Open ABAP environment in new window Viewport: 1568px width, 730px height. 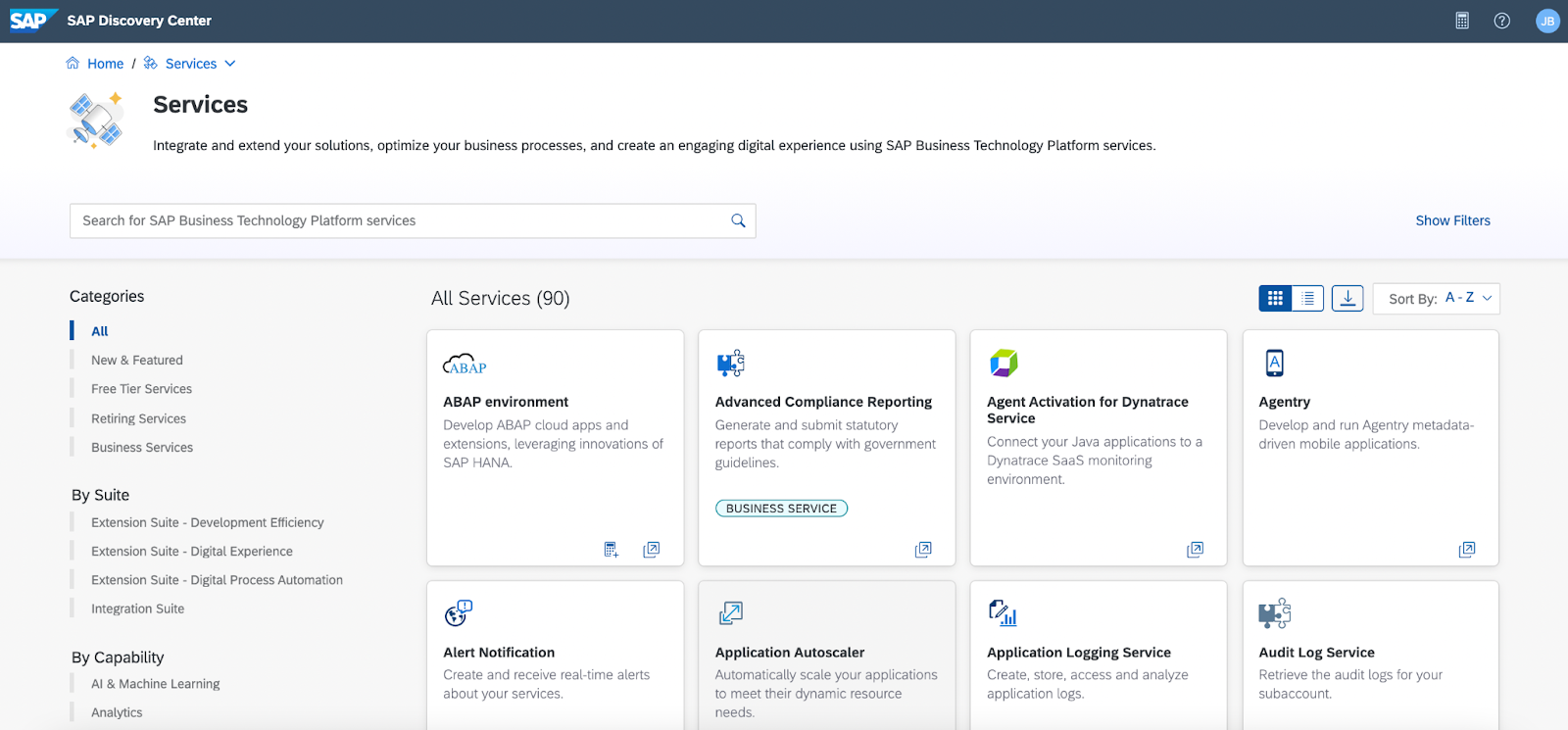click(651, 550)
